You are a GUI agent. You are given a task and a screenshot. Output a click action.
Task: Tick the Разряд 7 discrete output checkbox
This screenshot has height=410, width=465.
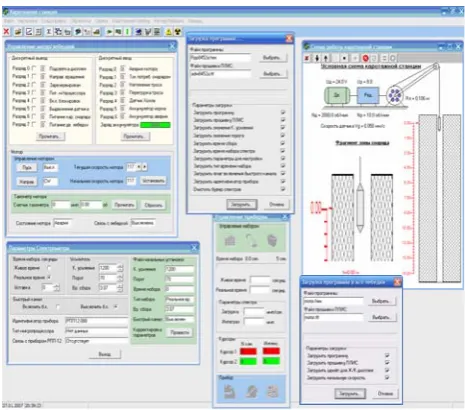(x=34, y=124)
